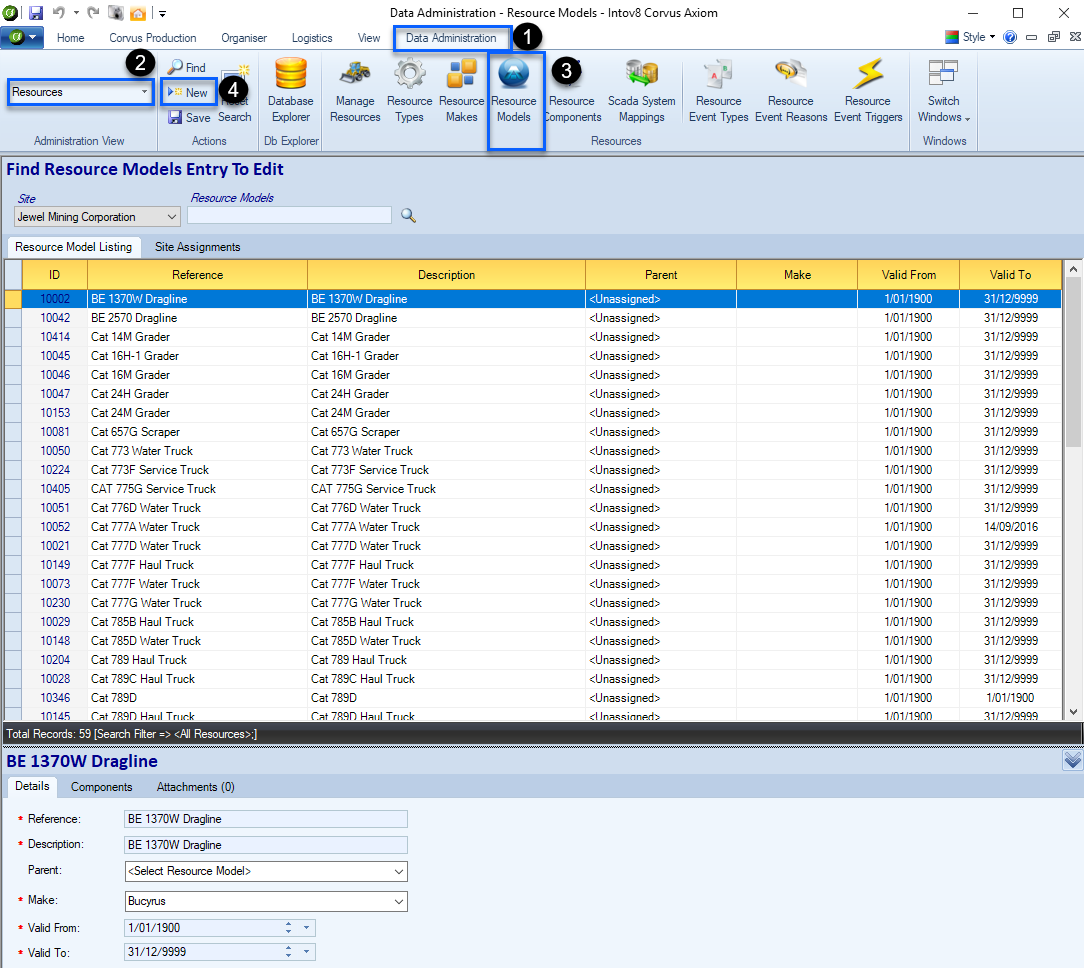The width and height of the screenshot is (1084, 968).
Task: Open Resource Event Triggers
Action: [x=868, y=91]
